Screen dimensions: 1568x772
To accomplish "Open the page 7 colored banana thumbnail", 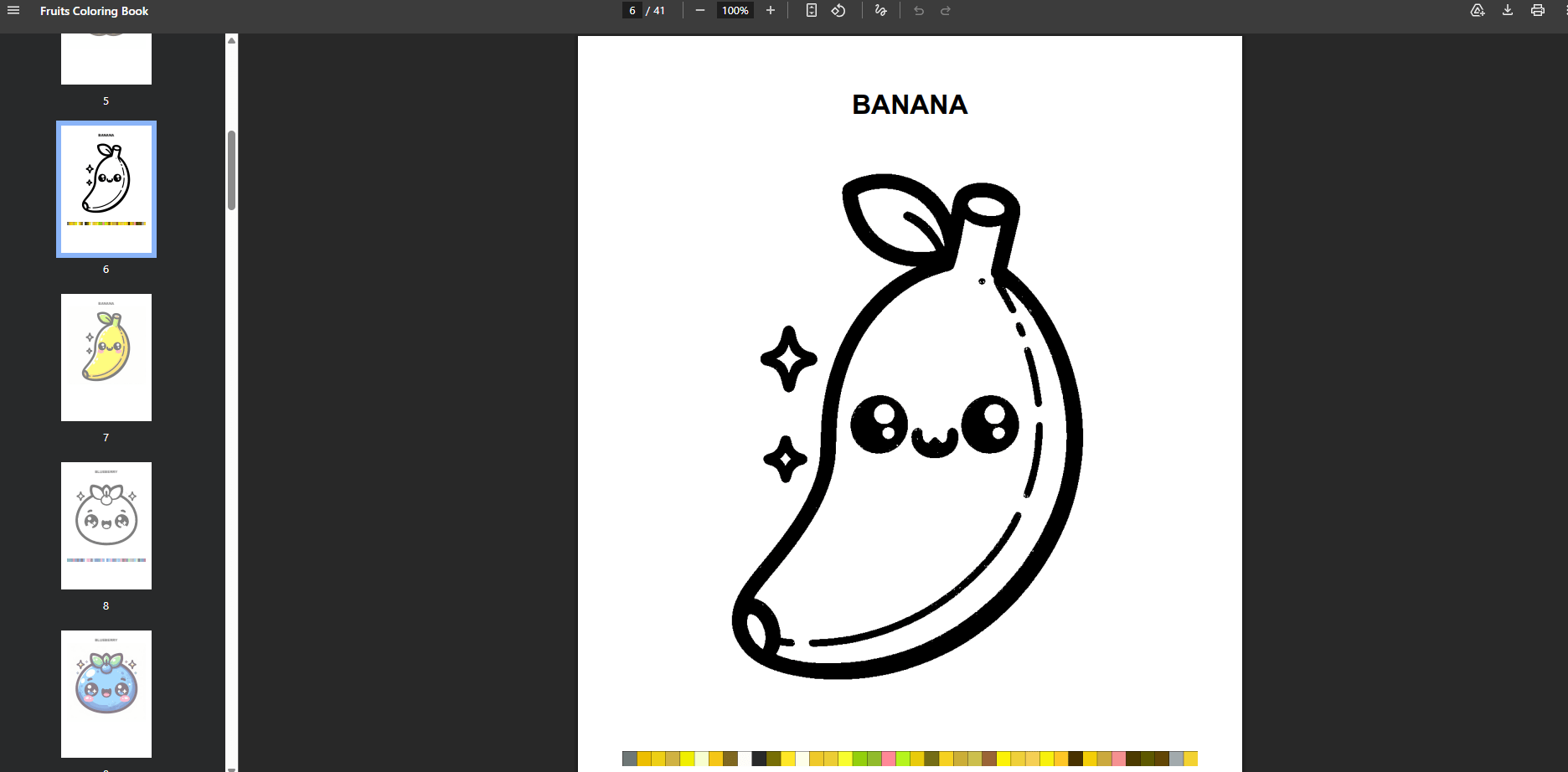I will tap(106, 358).
